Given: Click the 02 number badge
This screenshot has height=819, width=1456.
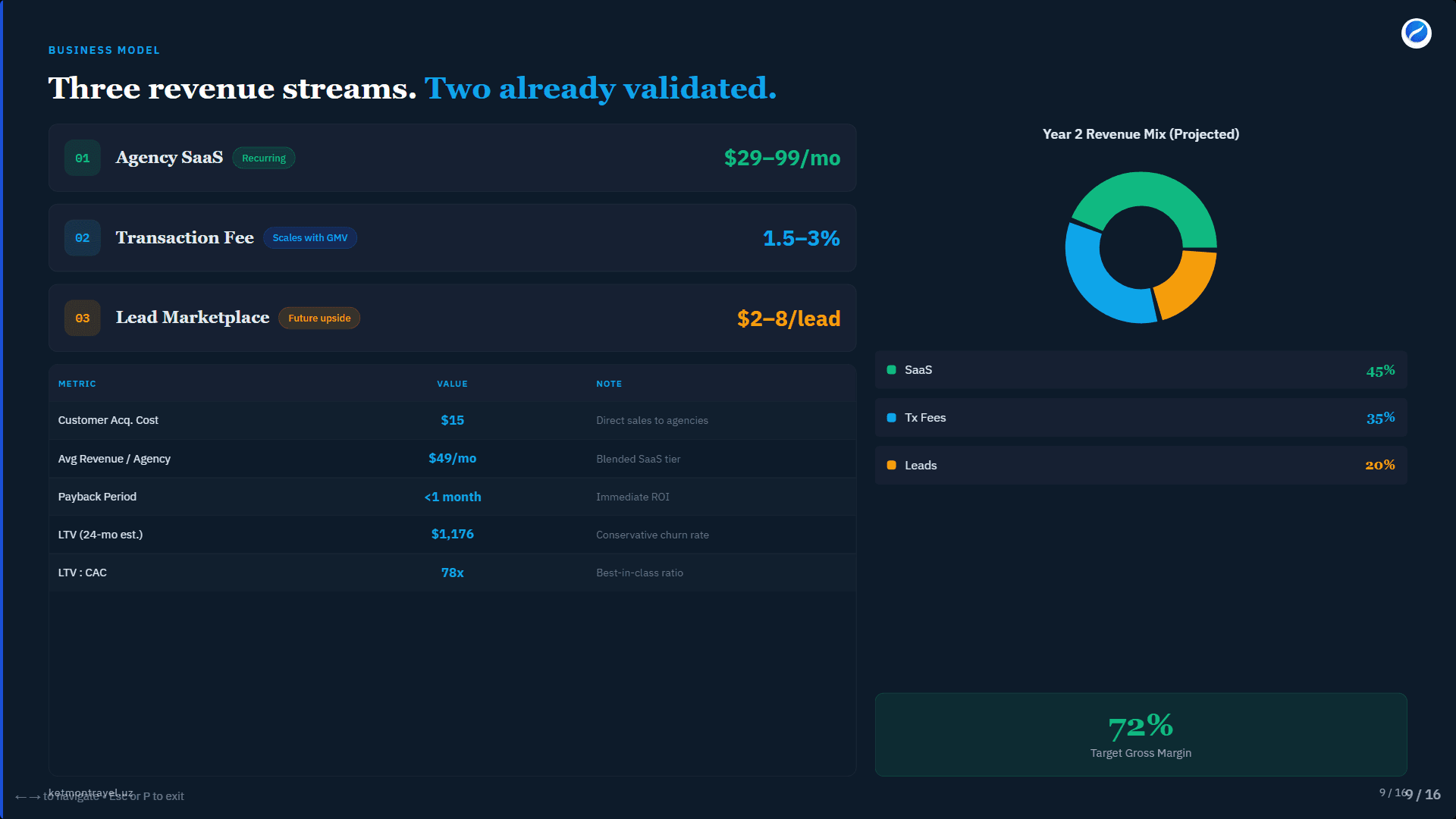Looking at the screenshot, I should point(82,238).
